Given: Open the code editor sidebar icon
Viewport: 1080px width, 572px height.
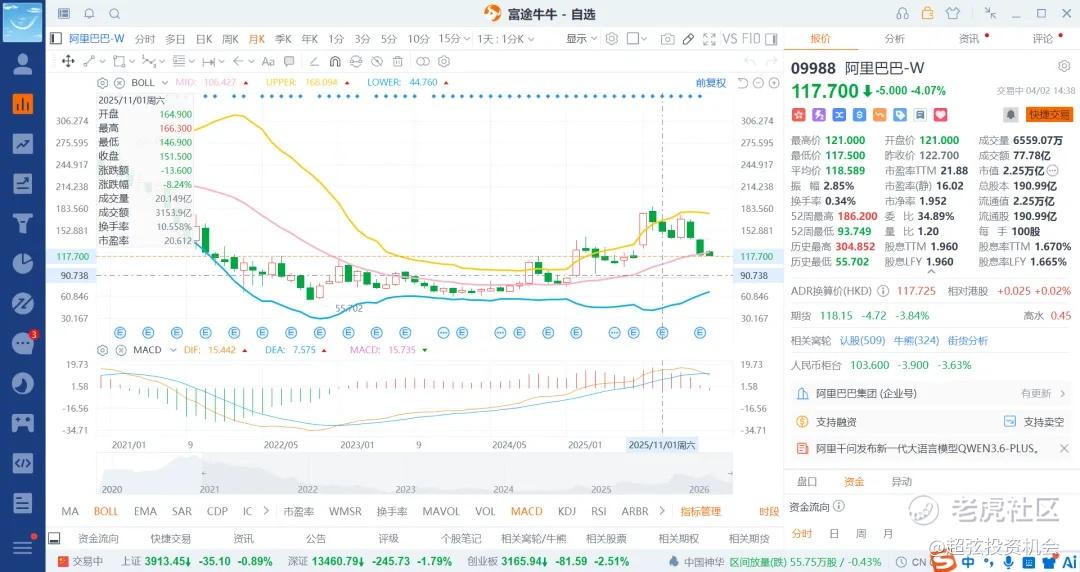Looking at the screenshot, I should click(23, 462).
